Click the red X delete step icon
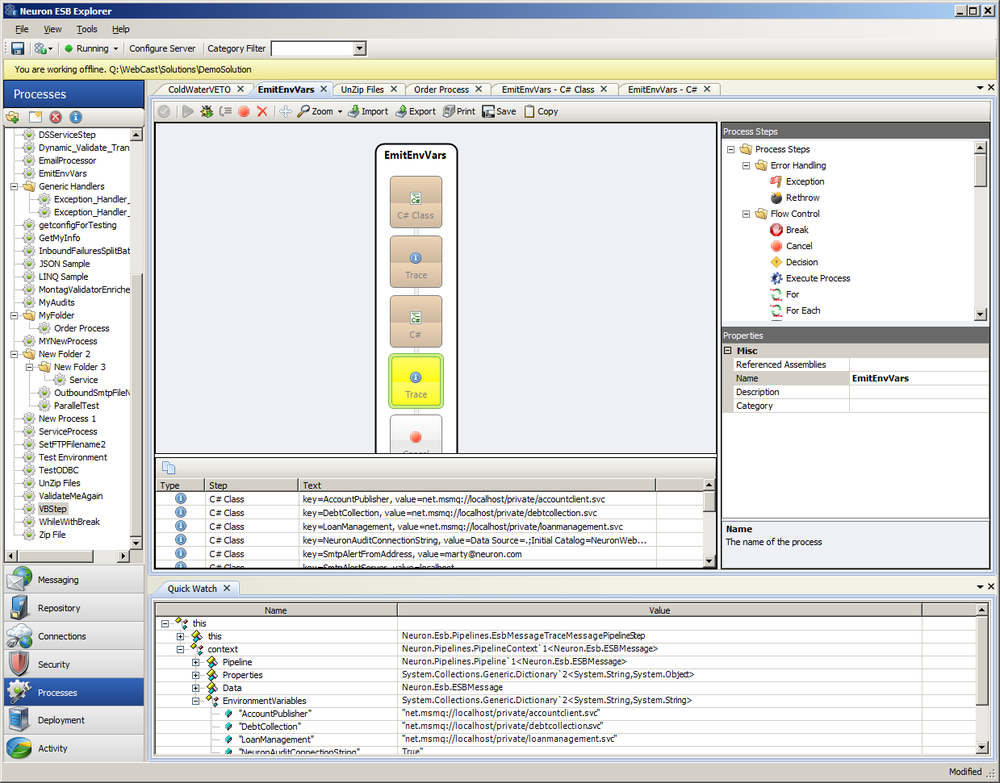The height and width of the screenshot is (783, 1000). pyautogui.click(x=262, y=112)
